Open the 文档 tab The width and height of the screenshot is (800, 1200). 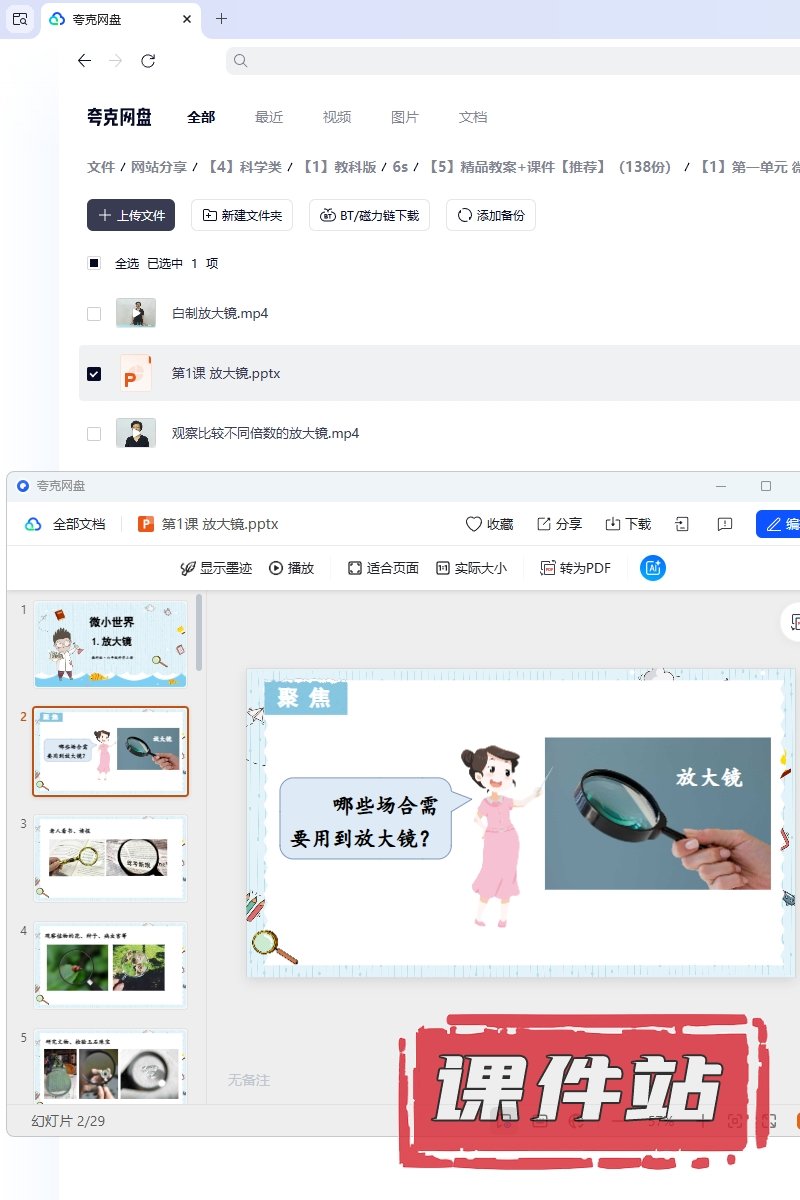473,117
